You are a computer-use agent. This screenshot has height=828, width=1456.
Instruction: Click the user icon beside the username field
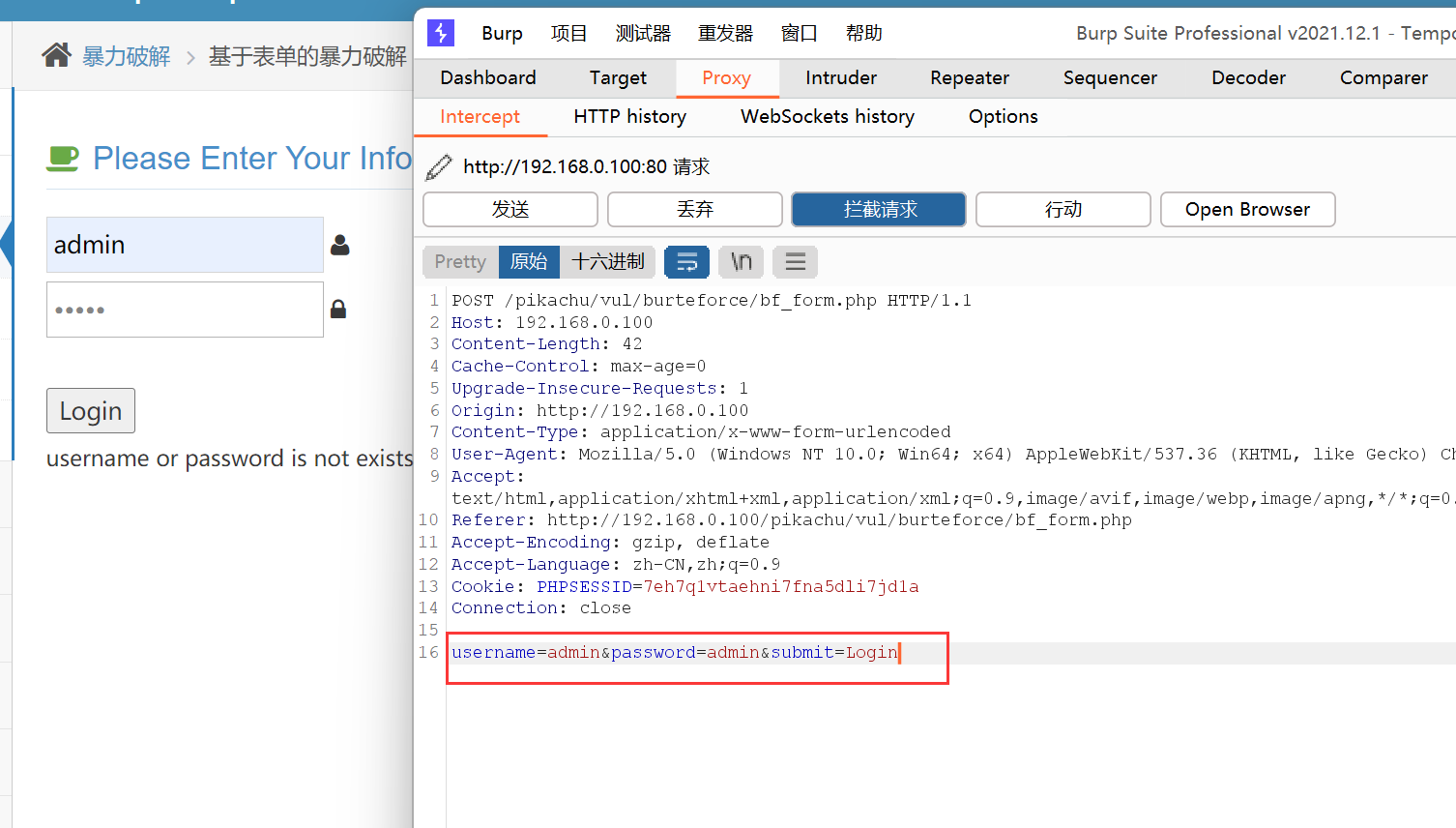click(x=339, y=245)
